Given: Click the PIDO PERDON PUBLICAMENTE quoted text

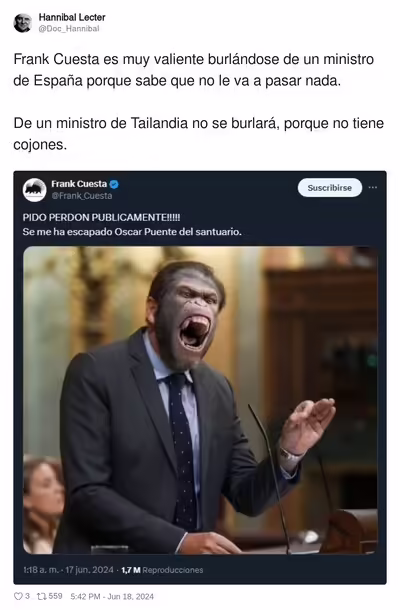Looking at the screenshot, I should pyautogui.click(x=101, y=217).
